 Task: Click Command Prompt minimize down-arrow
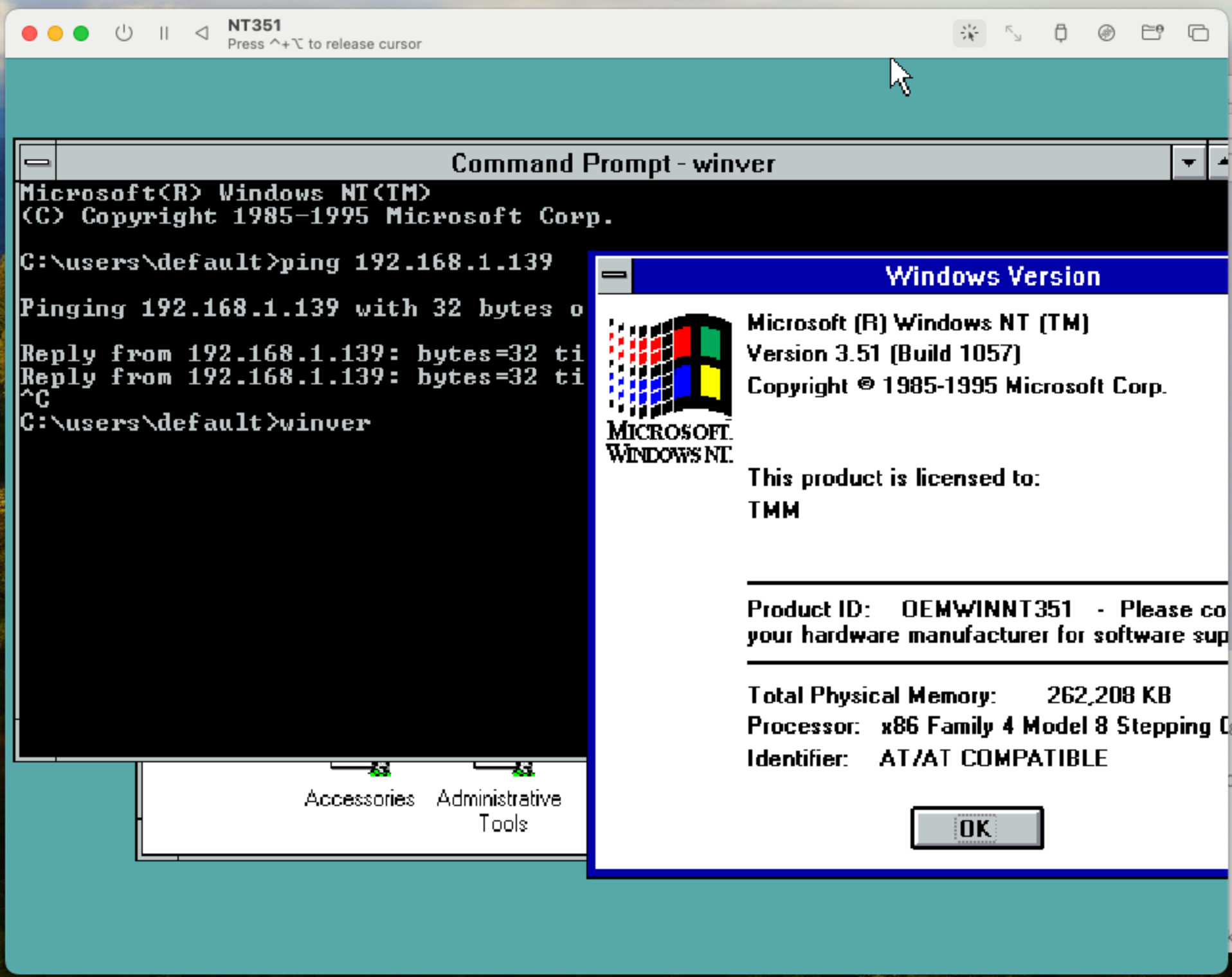coord(1188,163)
